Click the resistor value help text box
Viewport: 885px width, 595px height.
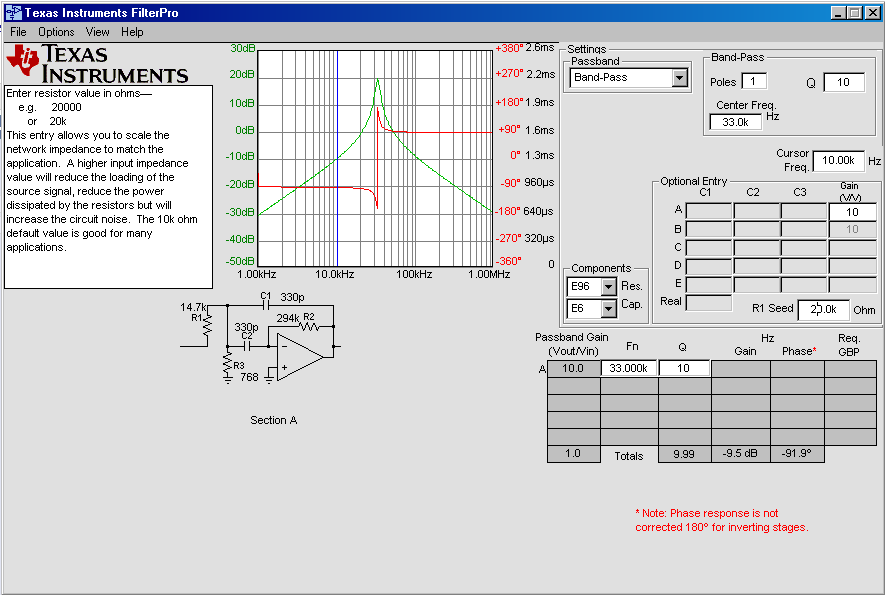pyautogui.click(x=108, y=187)
